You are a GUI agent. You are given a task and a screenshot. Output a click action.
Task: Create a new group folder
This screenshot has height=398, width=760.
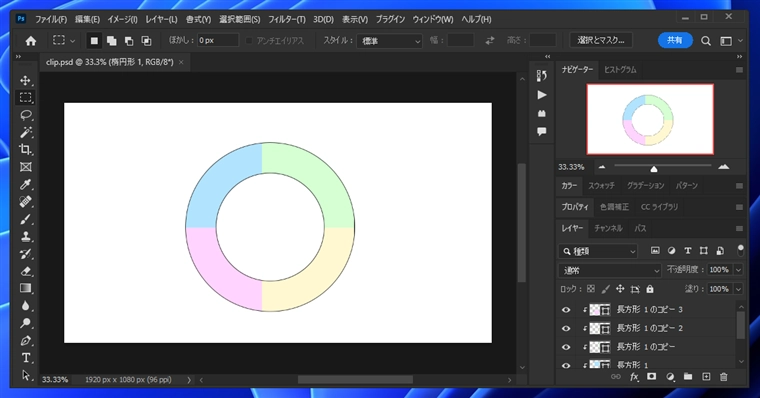tap(688, 377)
